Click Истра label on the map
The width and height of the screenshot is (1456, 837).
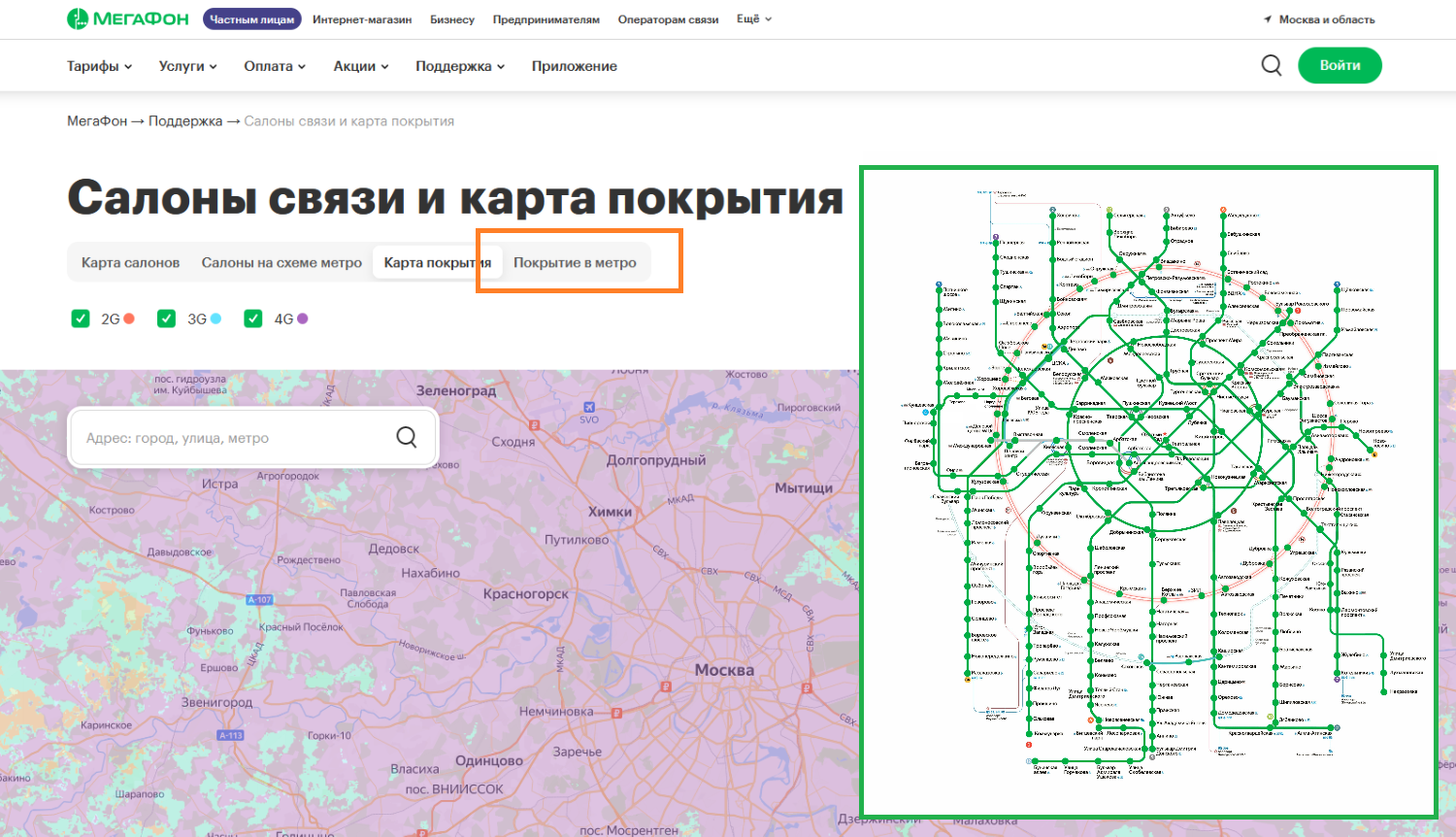tap(220, 484)
